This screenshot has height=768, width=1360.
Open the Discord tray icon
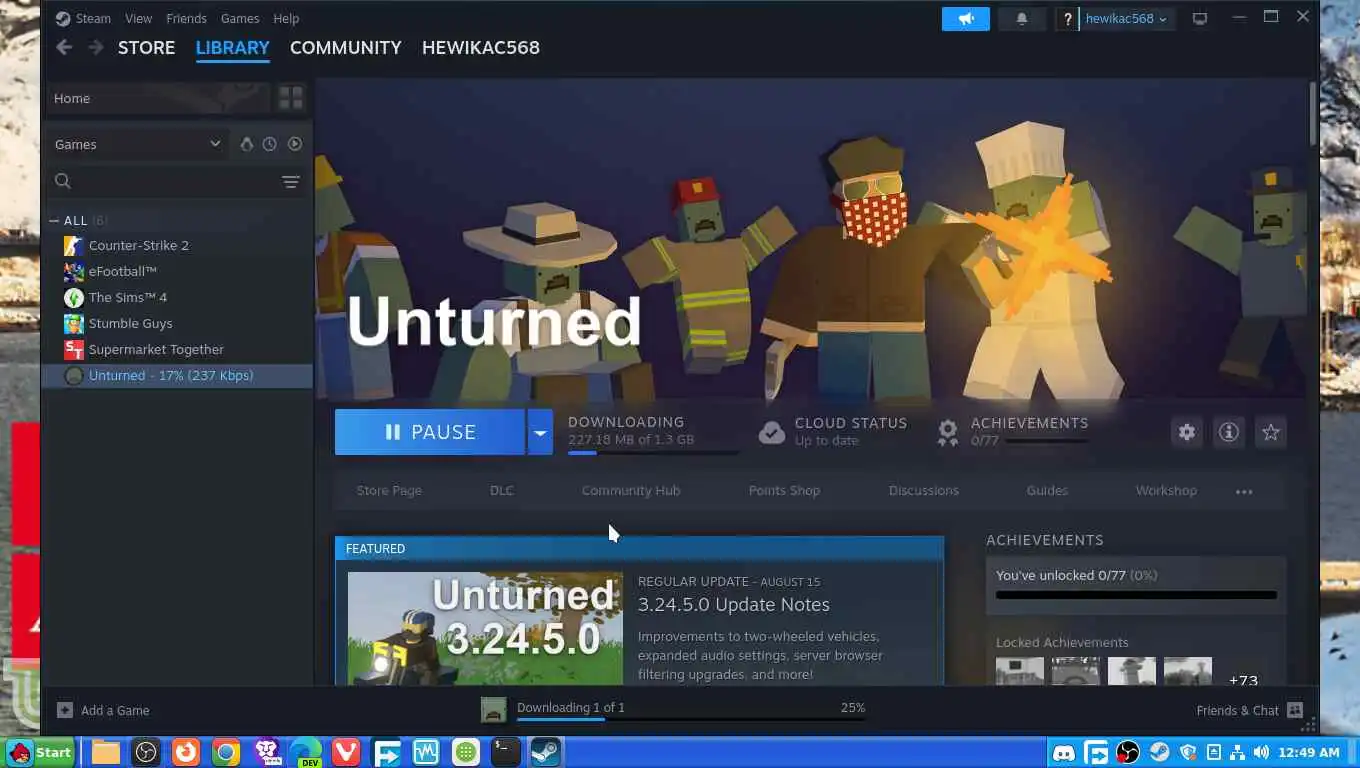coord(1064,752)
